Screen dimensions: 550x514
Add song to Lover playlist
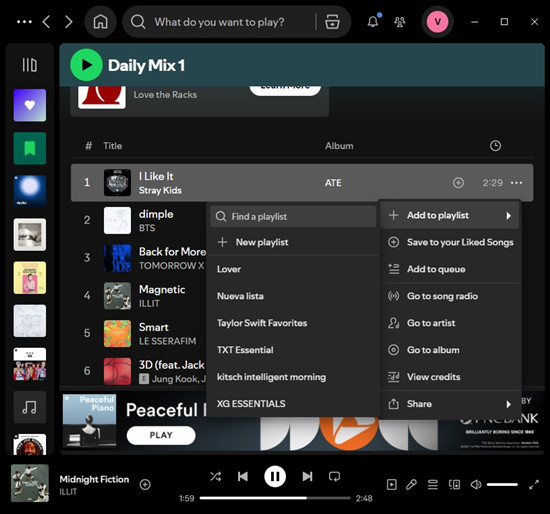(293, 269)
